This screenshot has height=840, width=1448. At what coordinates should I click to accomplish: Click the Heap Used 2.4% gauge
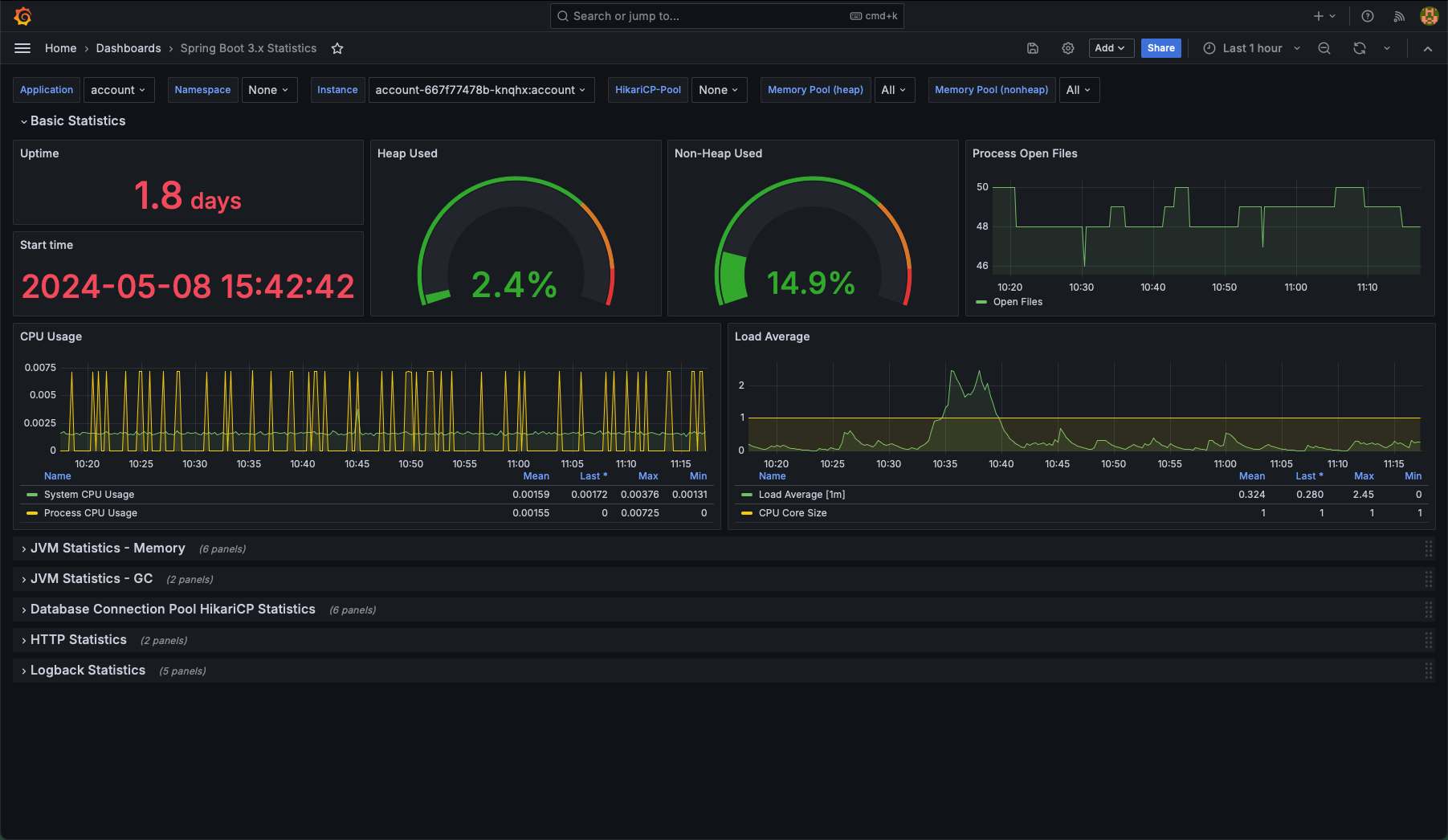click(516, 241)
